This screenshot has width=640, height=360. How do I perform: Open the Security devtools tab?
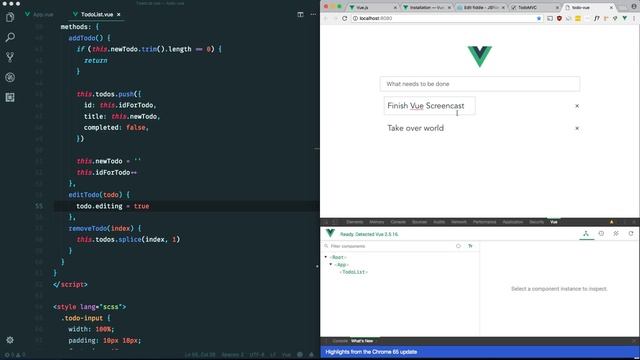tap(537, 222)
